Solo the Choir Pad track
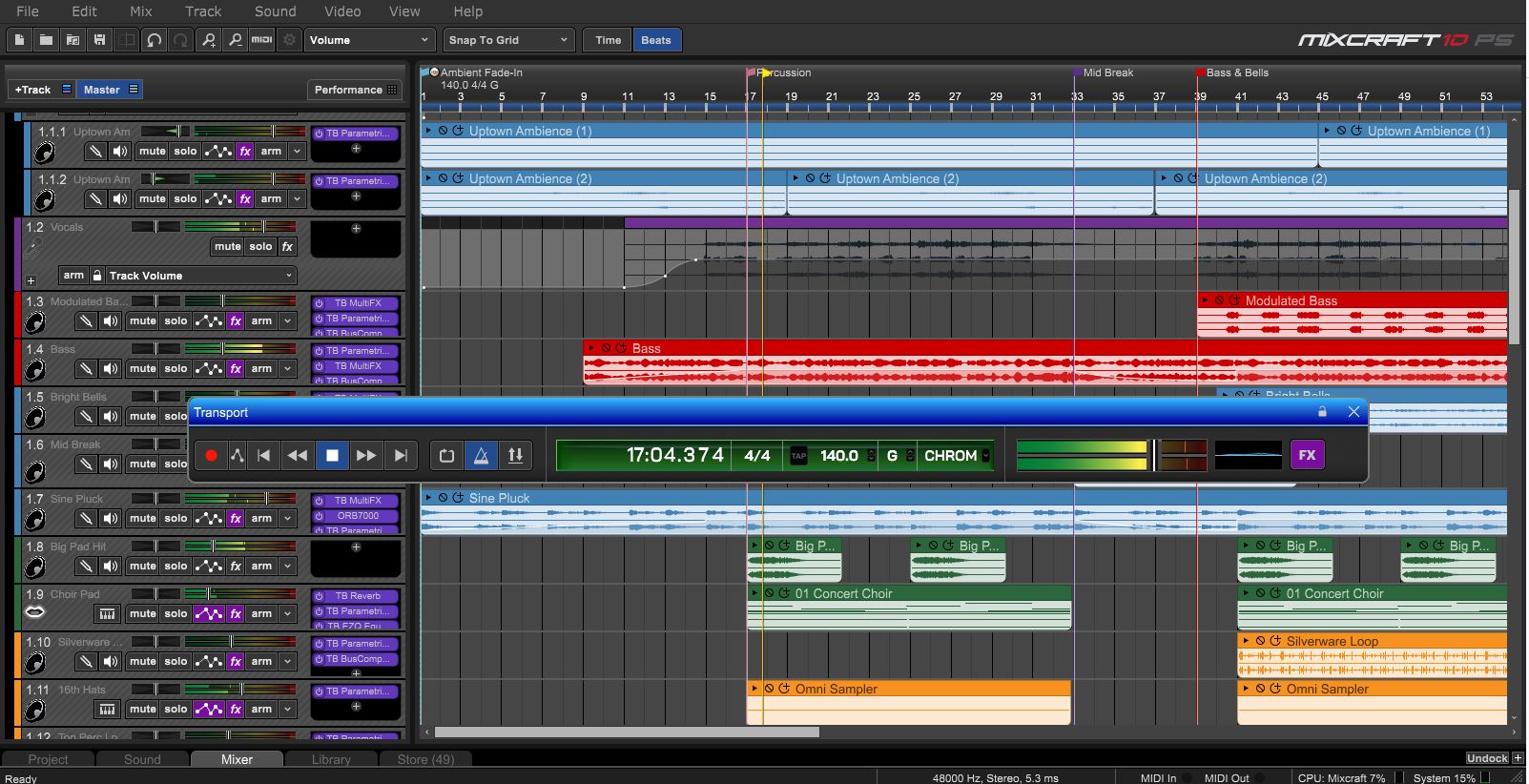1529x784 pixels. point(176,613)
